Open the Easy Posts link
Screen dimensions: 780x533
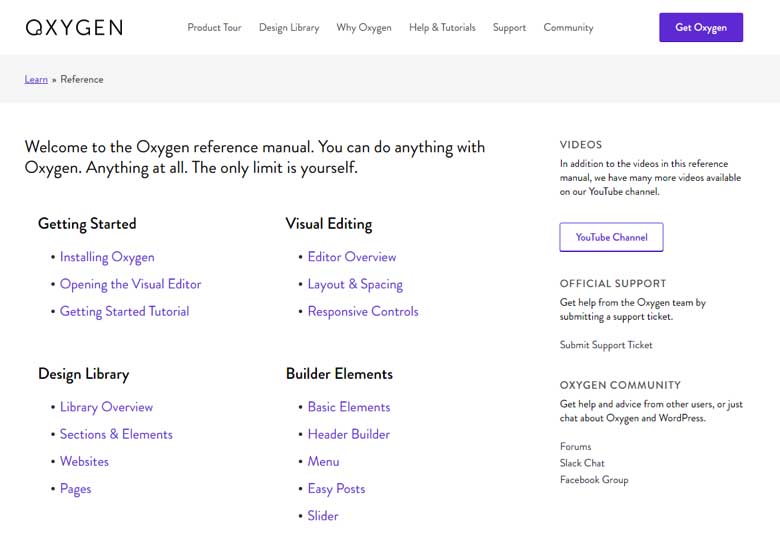click(x=336, y=489)
